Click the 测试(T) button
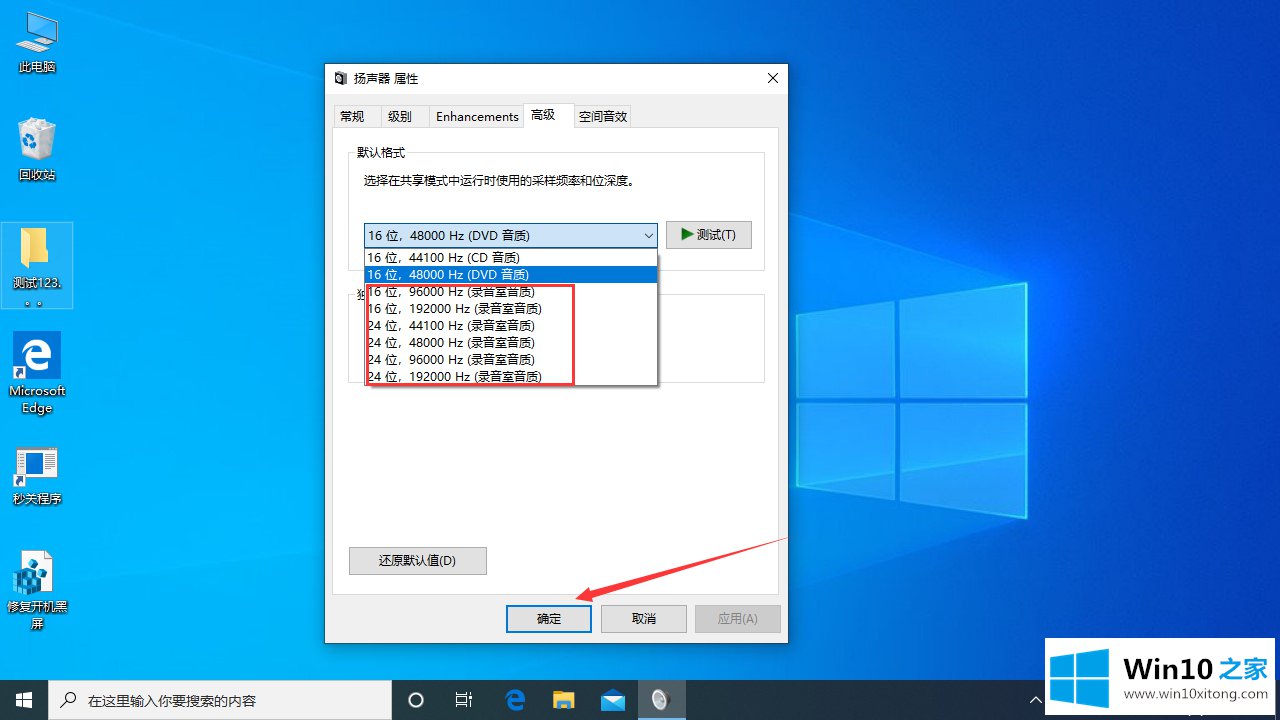The image size is (1280, 720). coord(709,235)
